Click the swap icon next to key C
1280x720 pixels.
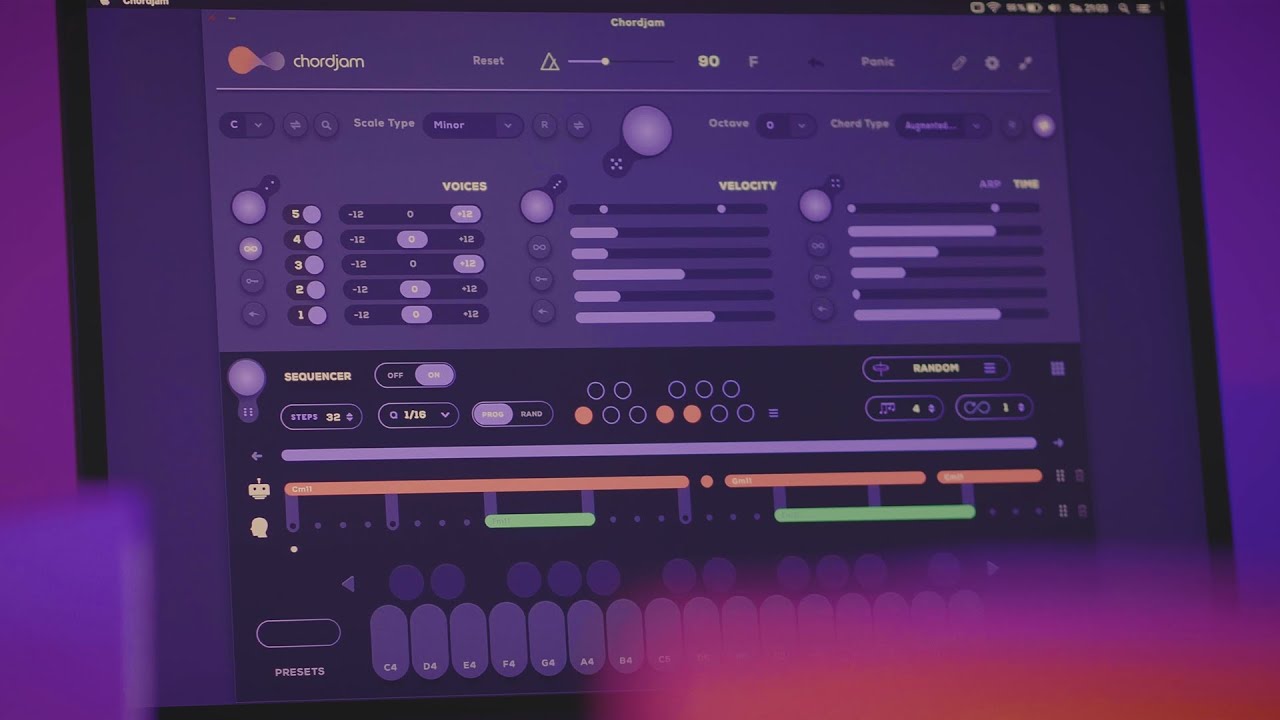295,125
